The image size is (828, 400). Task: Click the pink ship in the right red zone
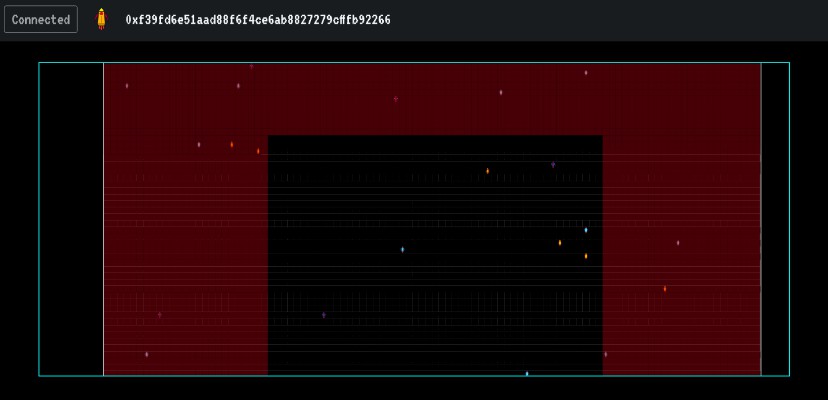678,242
